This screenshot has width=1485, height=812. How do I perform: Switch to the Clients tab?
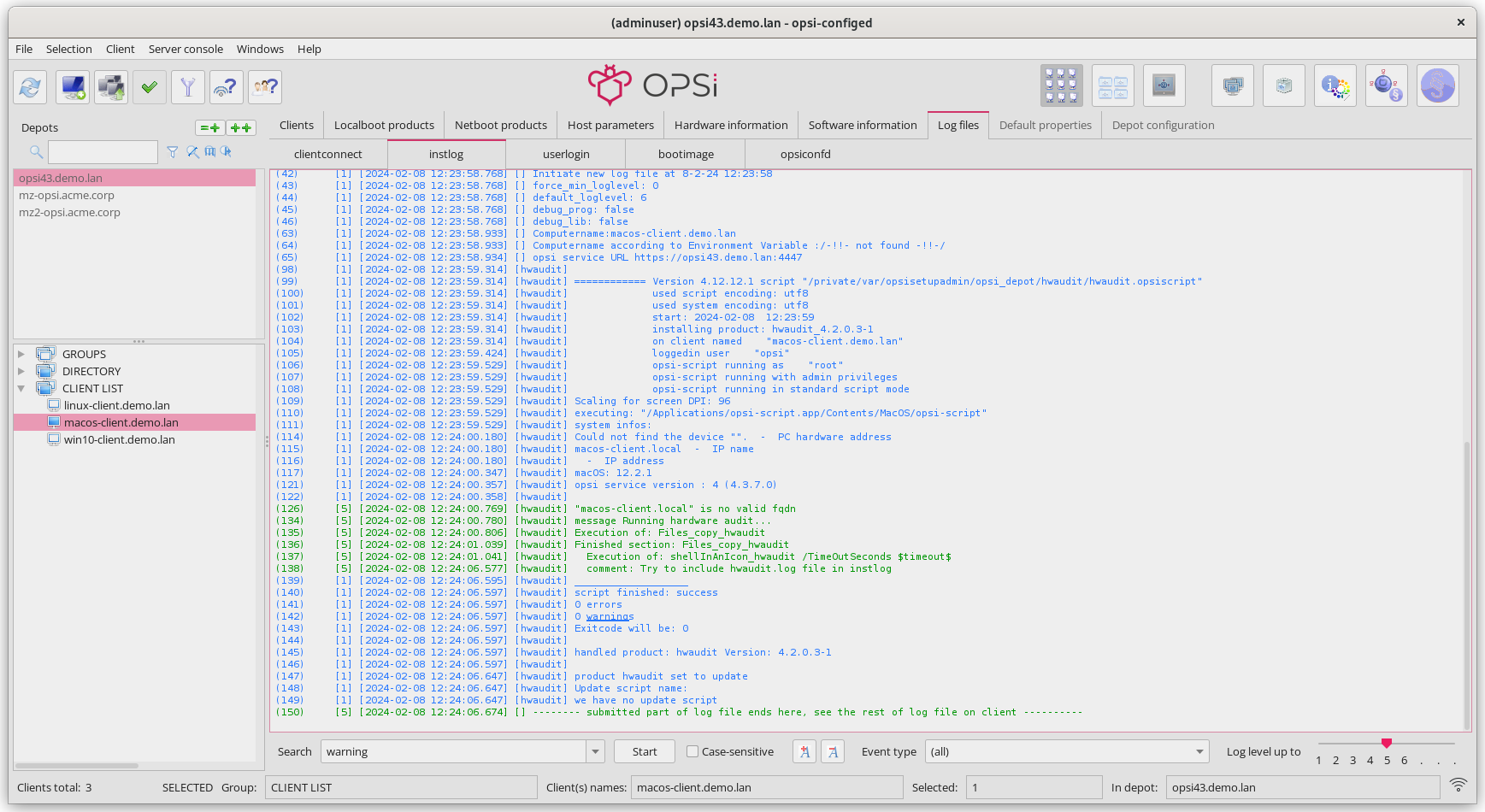pyautogui.click(x=297, y=125)
